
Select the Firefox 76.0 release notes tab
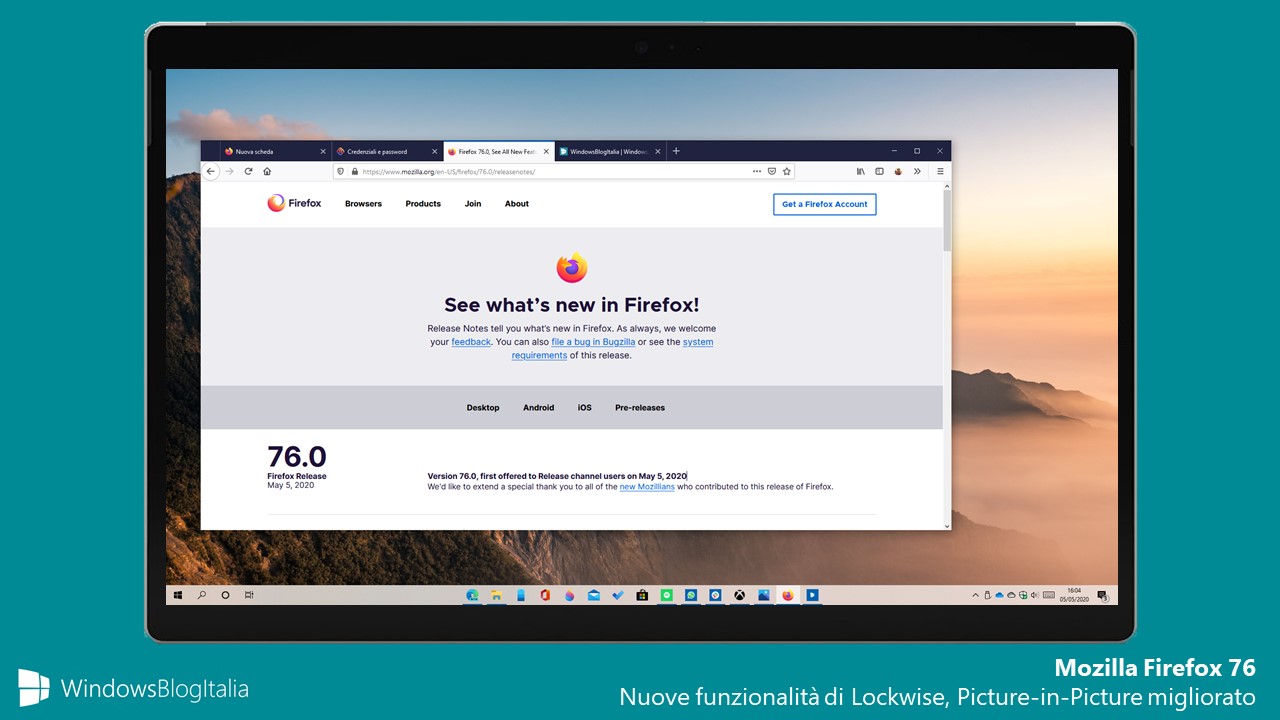point(498,151)
